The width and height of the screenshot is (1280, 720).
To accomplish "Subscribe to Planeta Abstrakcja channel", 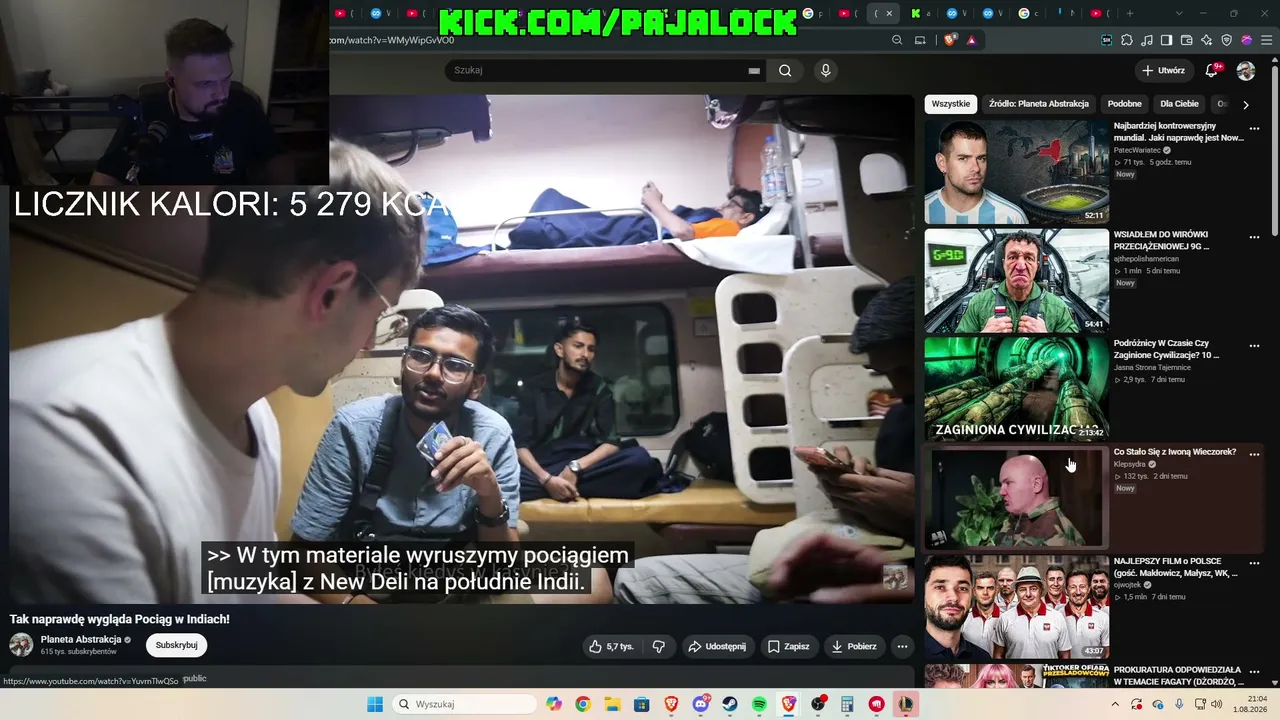I will click(177, 645).
